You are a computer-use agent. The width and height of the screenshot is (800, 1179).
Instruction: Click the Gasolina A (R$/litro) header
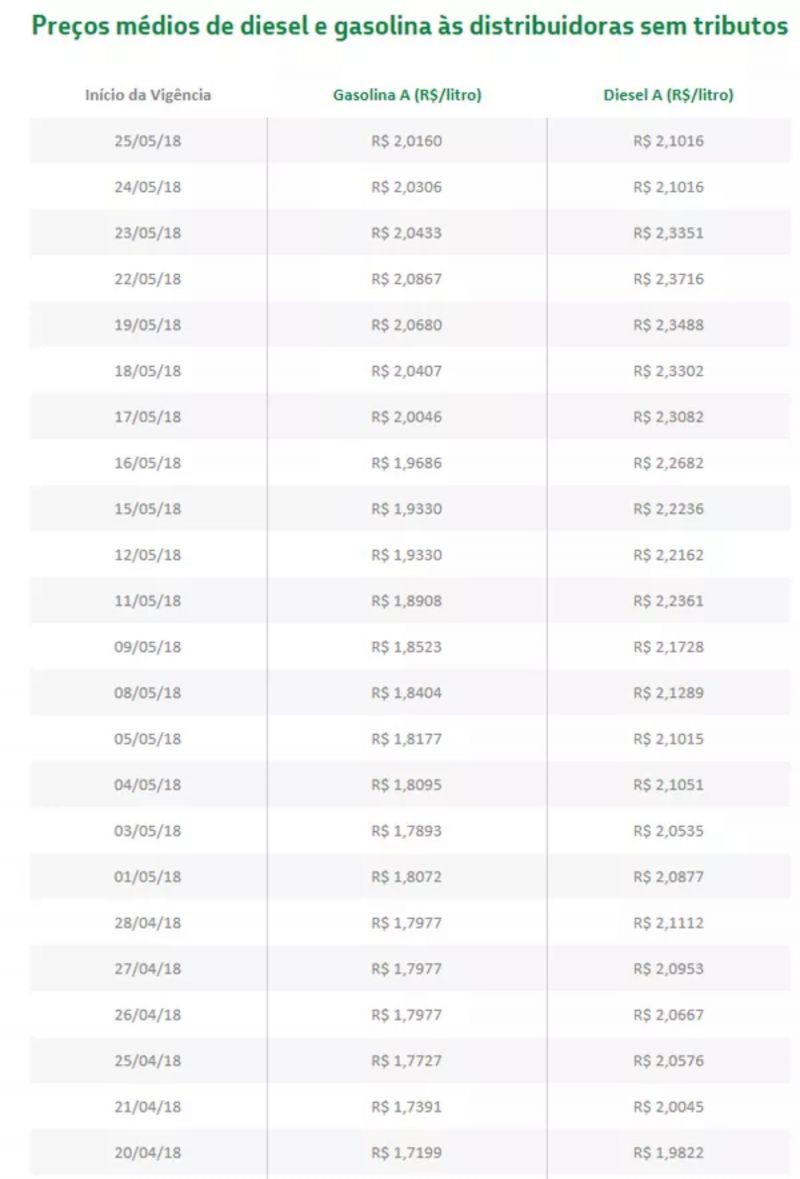tap(406, 96)
